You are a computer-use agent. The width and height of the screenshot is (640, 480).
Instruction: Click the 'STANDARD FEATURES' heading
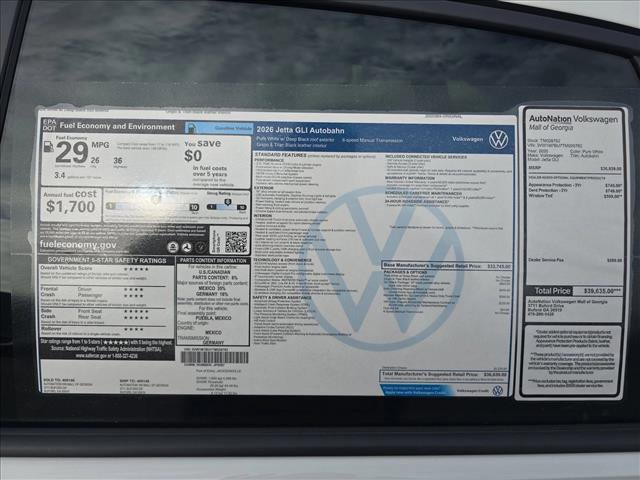click(280, 155)
